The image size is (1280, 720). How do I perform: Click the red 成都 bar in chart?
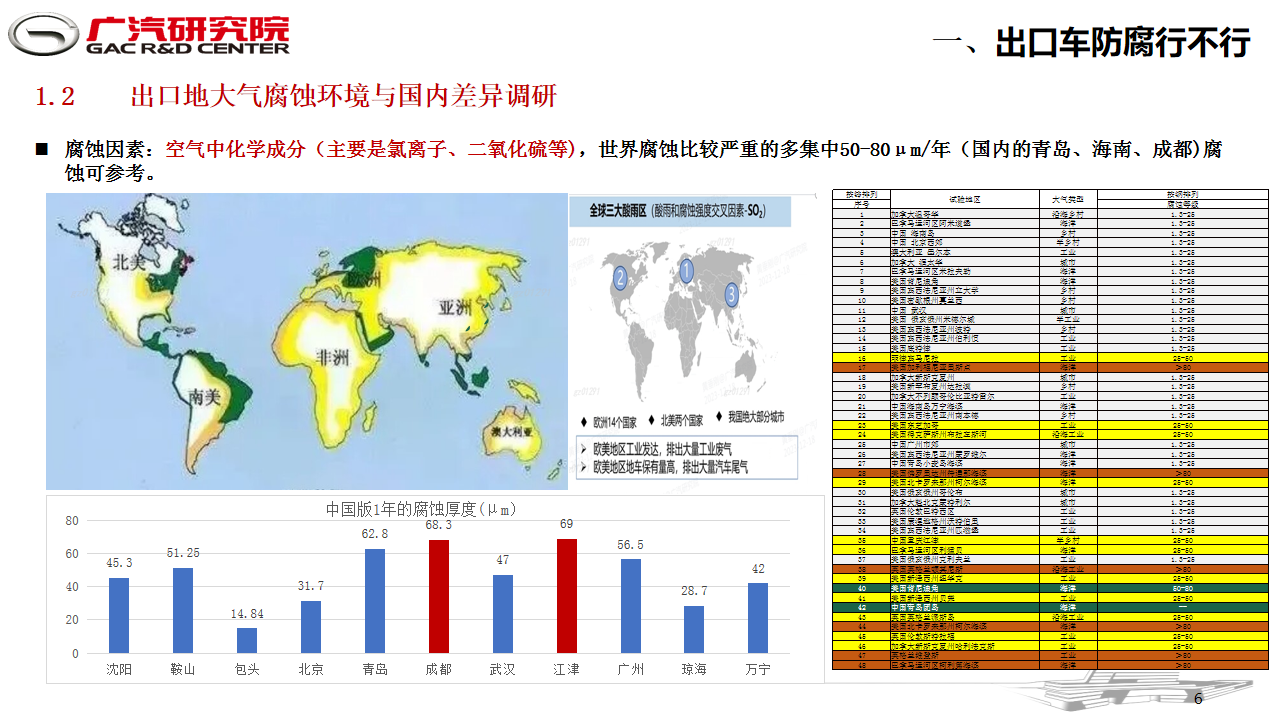439,597
